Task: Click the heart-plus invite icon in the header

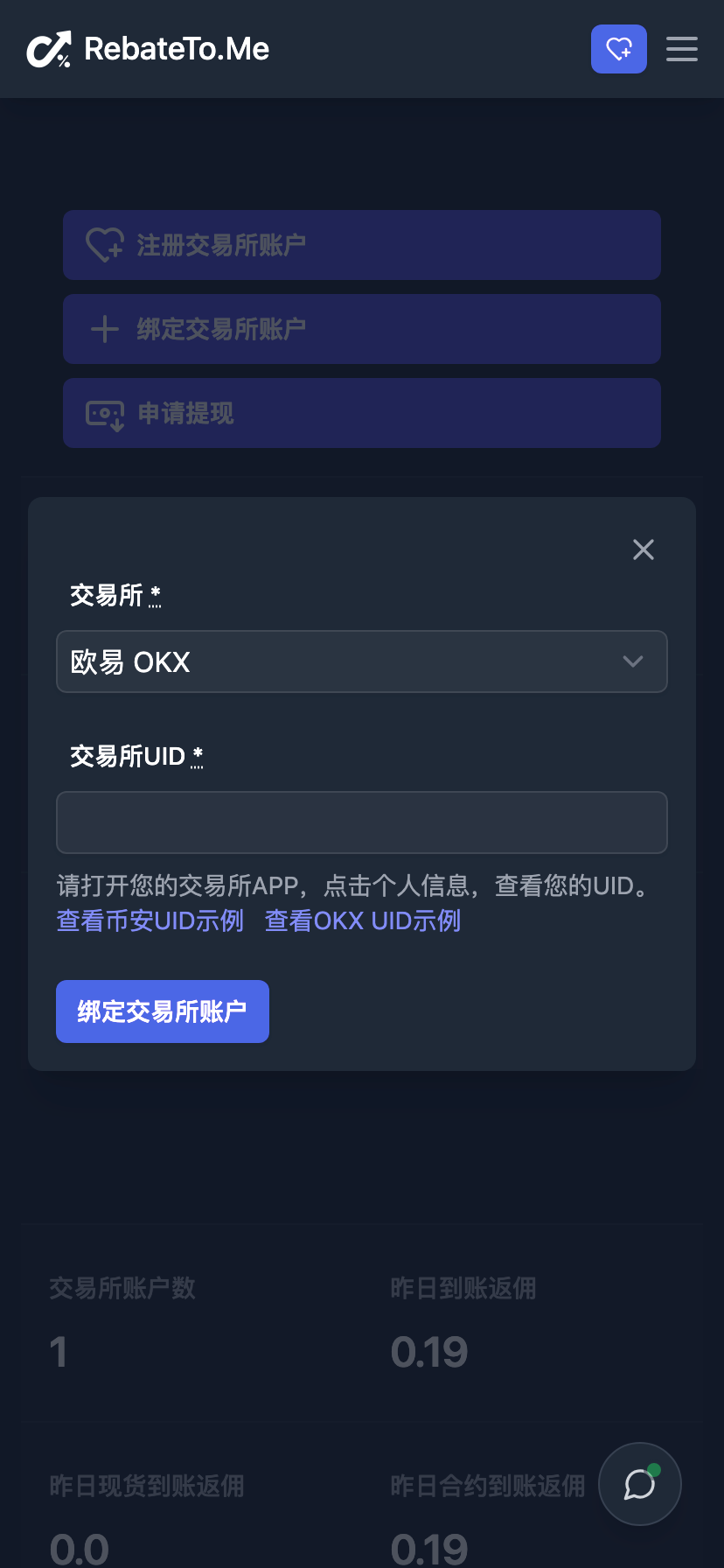Action: (619, 49)
